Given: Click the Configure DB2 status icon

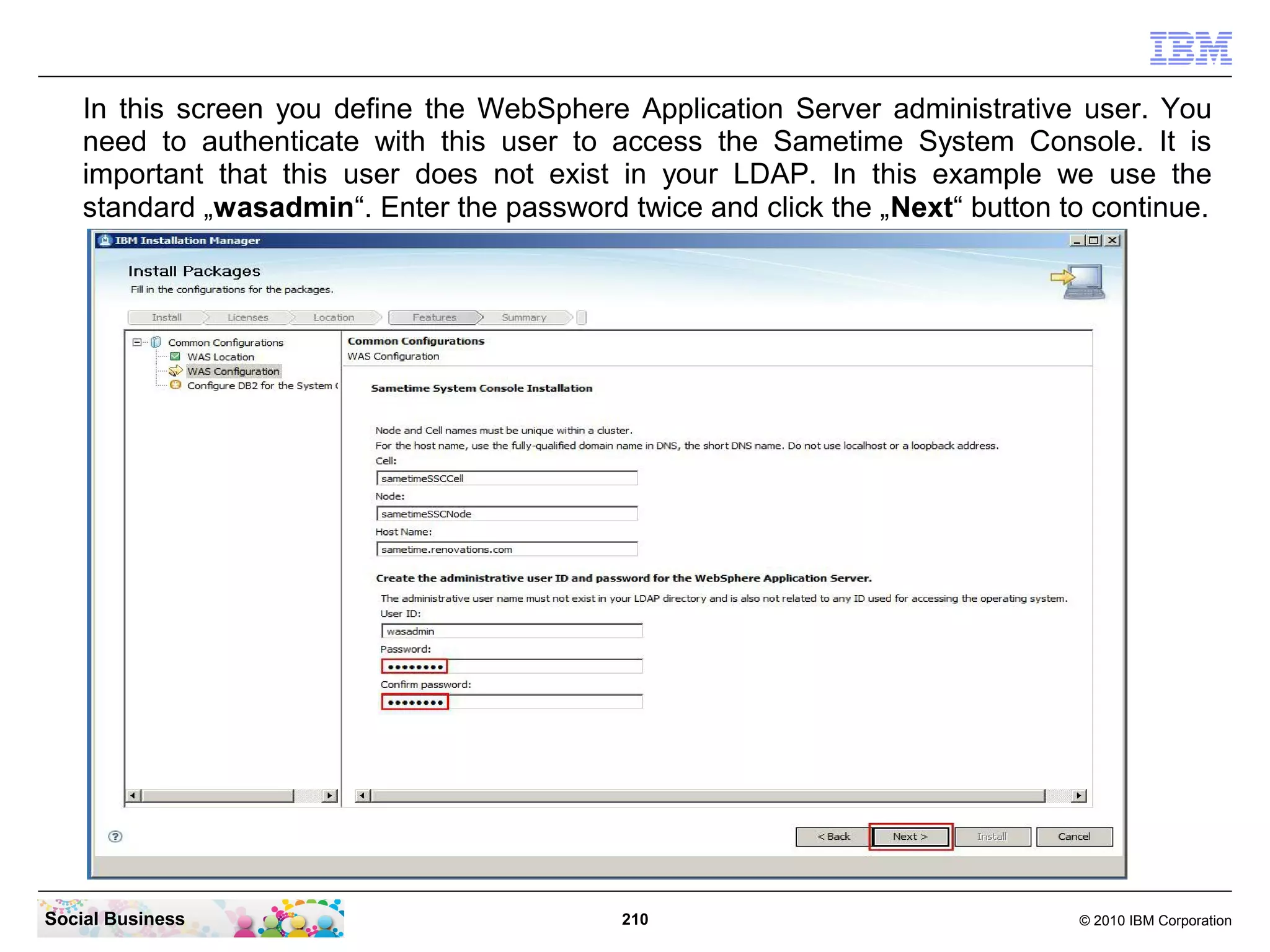Looking at the screenshot, I should [175, 385].
